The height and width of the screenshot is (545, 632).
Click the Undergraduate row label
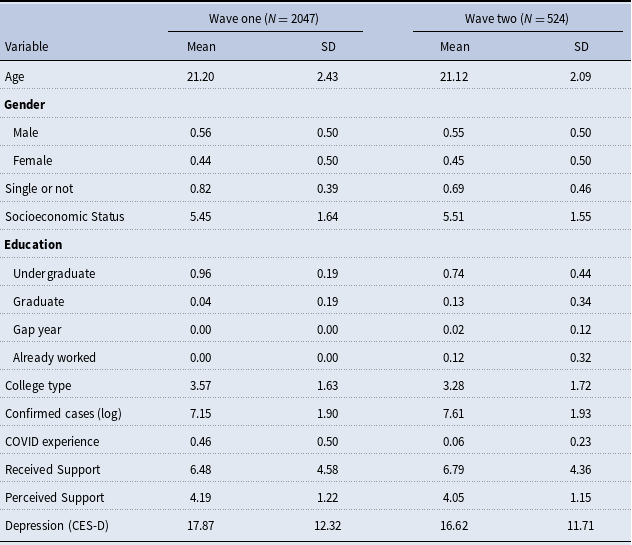coord(54,274)
